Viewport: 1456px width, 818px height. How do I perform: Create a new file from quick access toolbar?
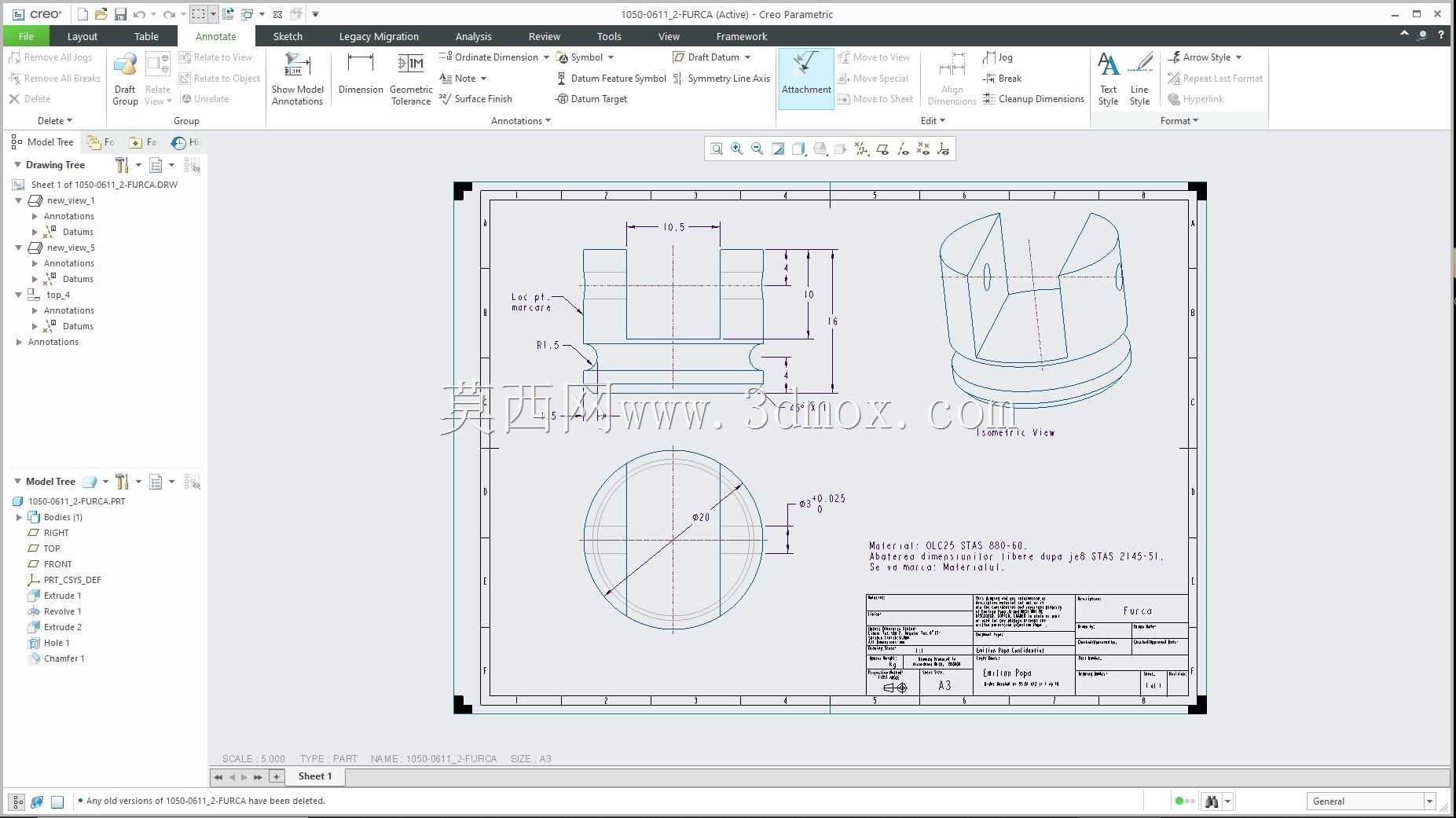83,14
